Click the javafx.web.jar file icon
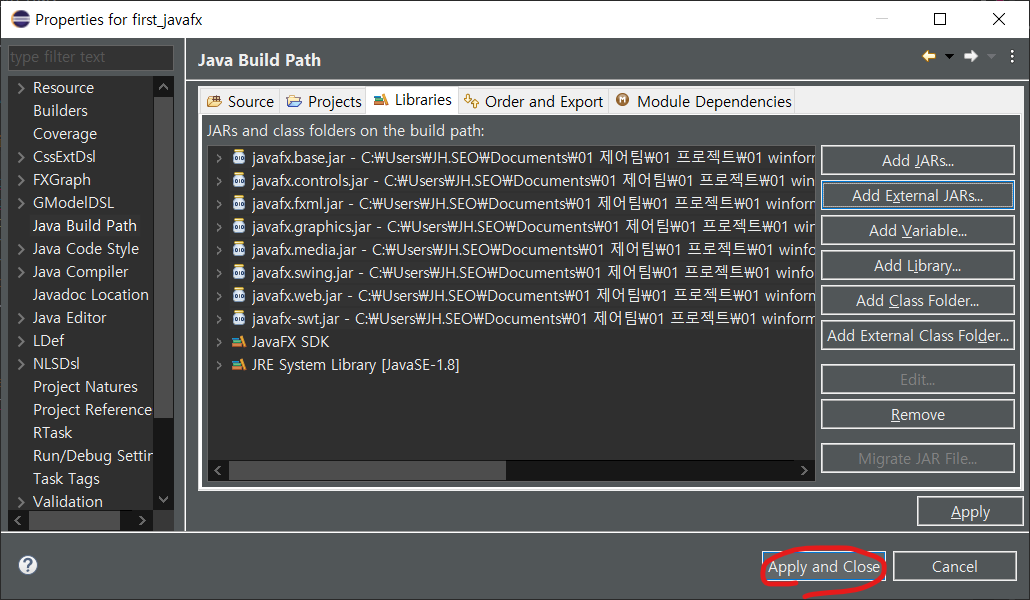 pos(239,295)
